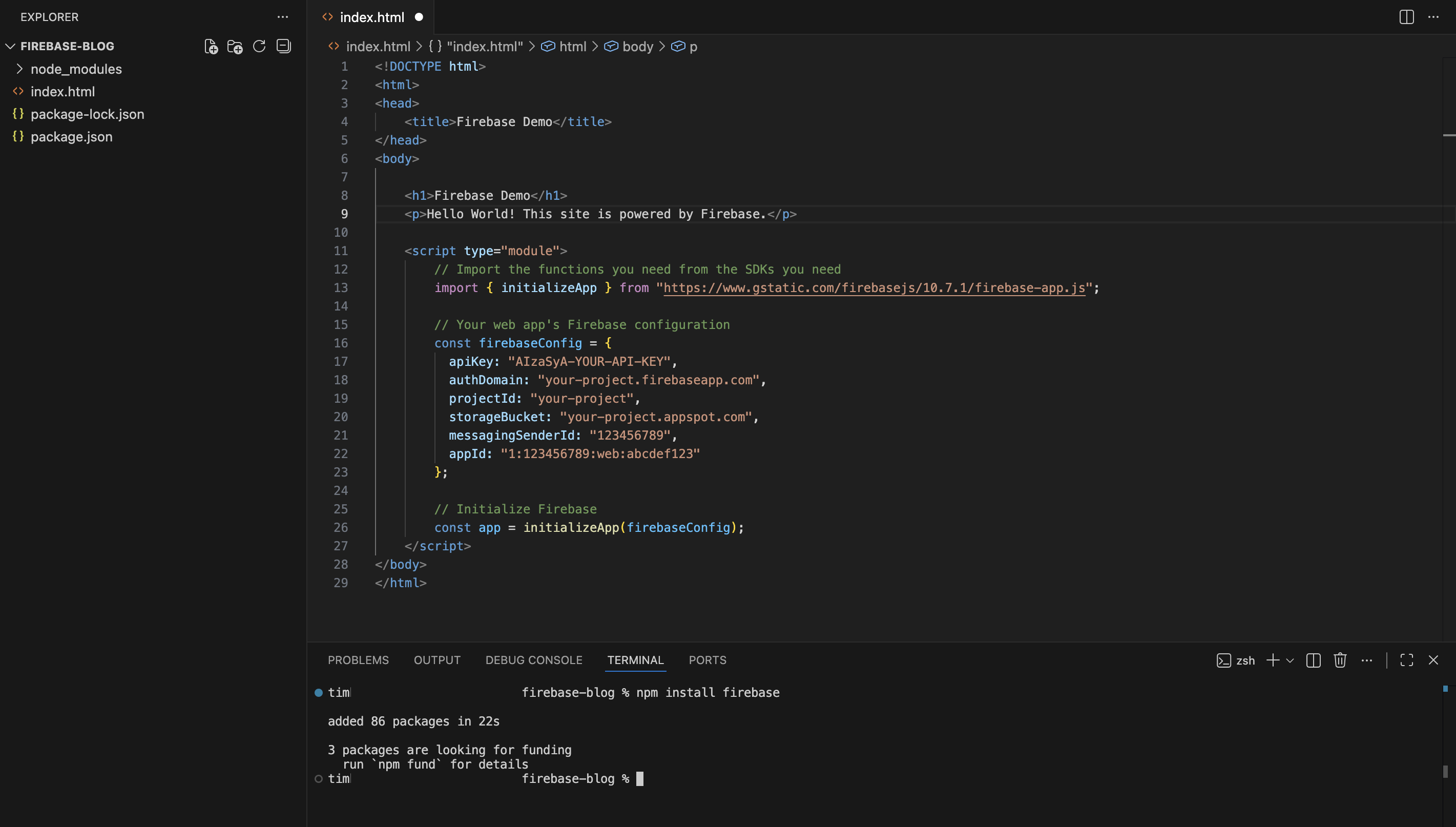The height and width of the screenshot is (827, 1456).
Task: Select the zsh terminal instance
Action: [1236, 660]
